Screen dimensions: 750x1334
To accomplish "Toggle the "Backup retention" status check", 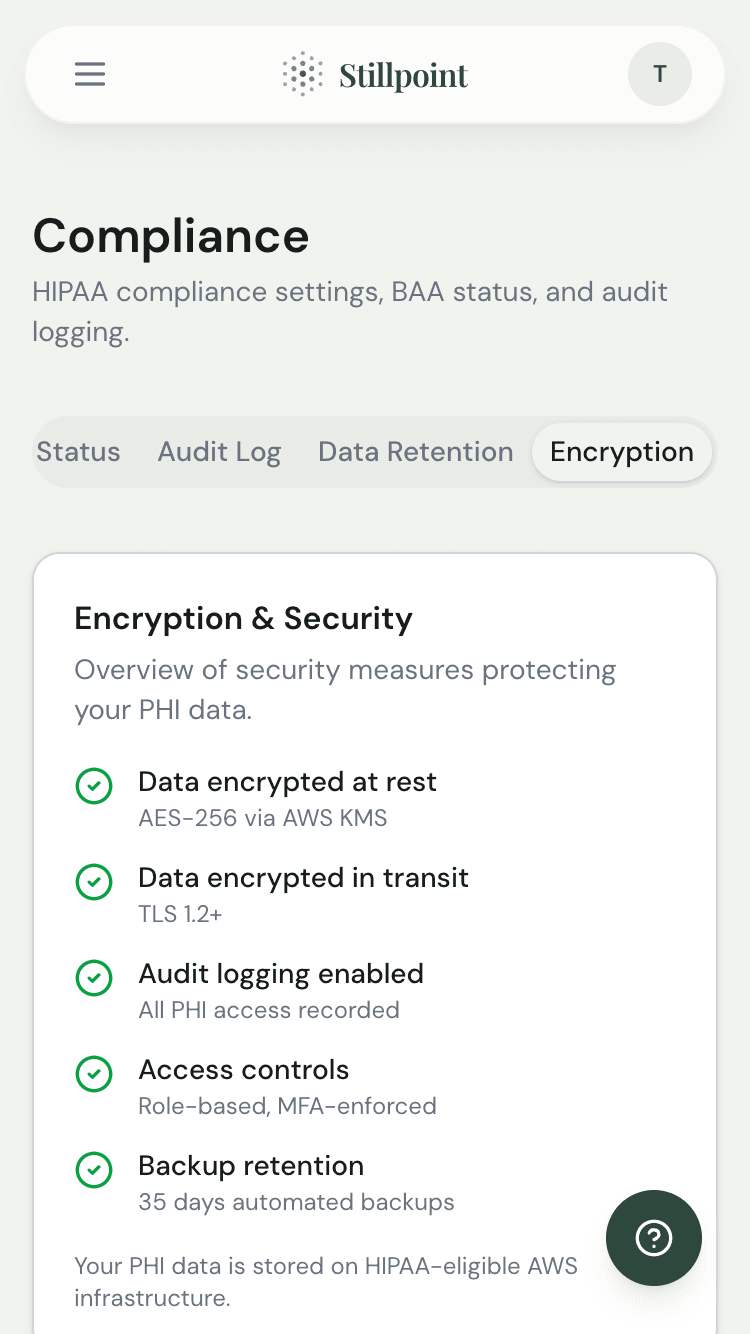I will [94, 1170].
